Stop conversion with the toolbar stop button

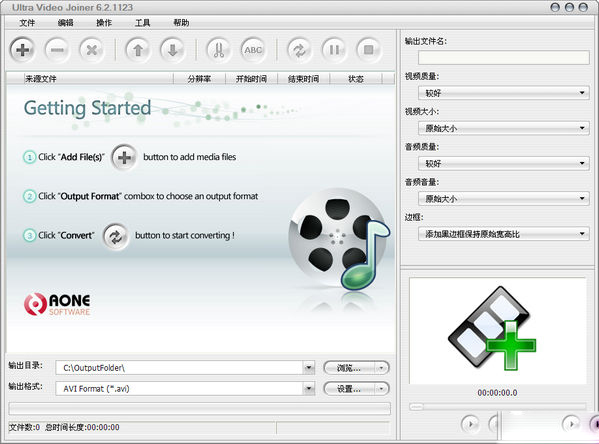click(369, 50)
